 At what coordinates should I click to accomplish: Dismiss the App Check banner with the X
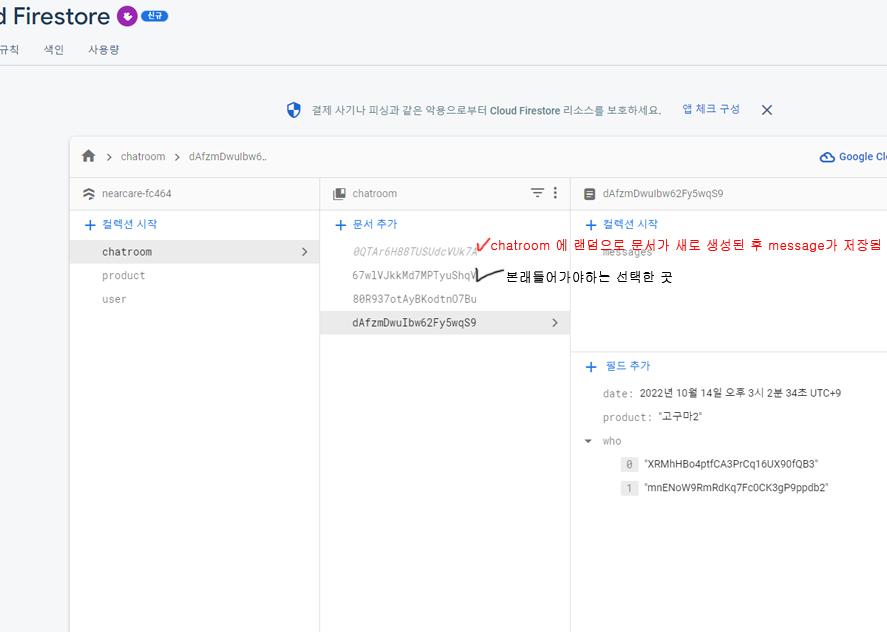pos(767,110)
